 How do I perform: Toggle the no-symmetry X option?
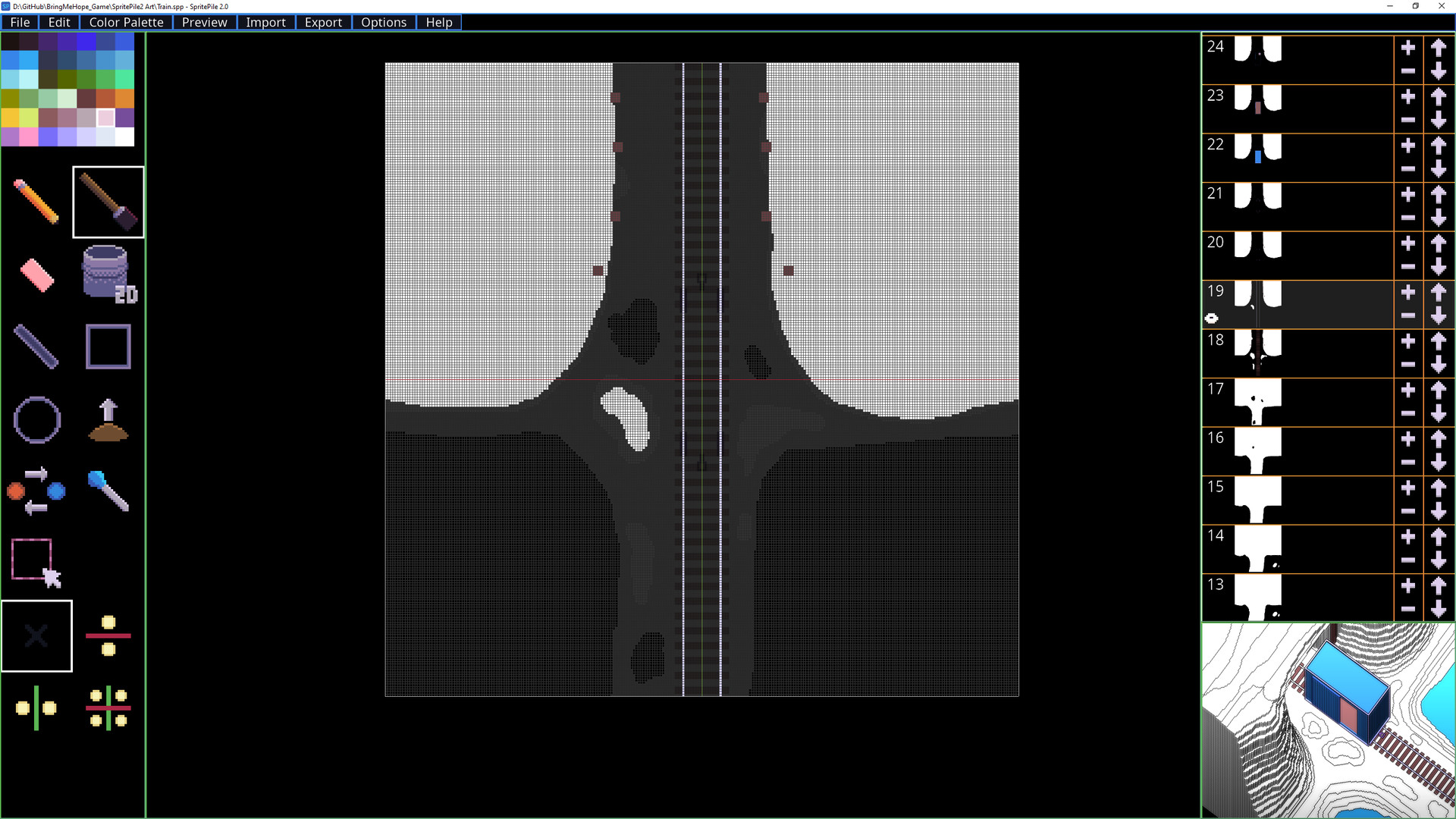pos(36,635)
